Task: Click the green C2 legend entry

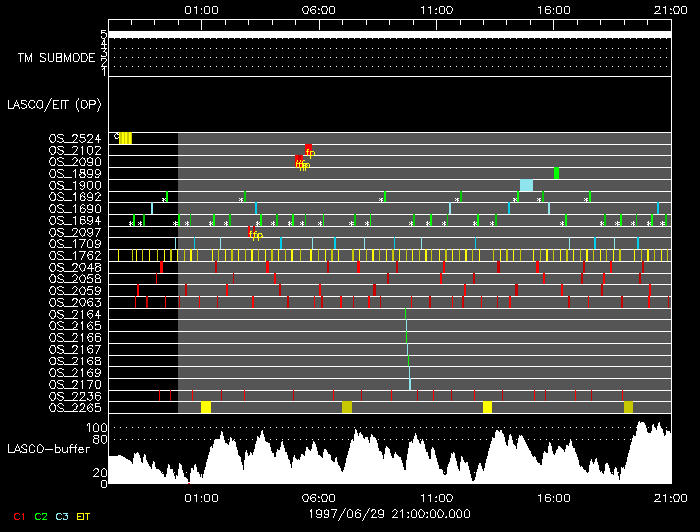Action: (41, 516)
